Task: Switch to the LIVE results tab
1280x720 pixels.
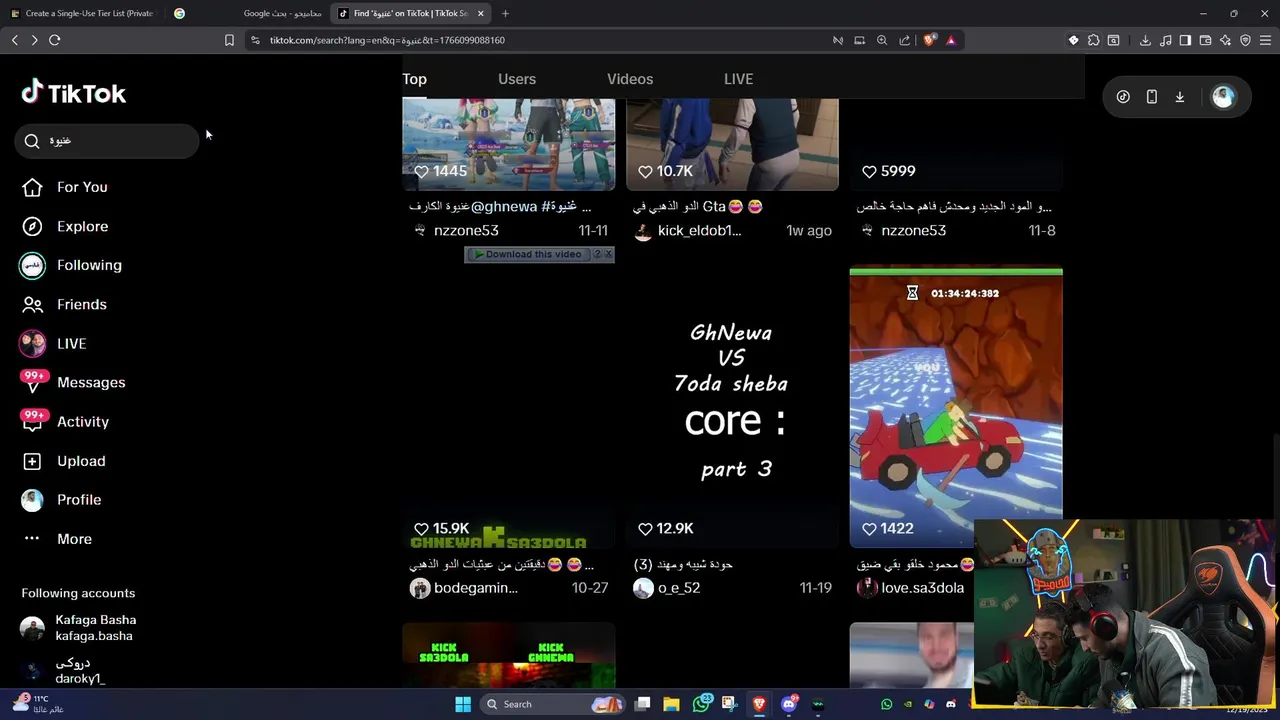Action: pyautogui.click(x=738, y=79)
